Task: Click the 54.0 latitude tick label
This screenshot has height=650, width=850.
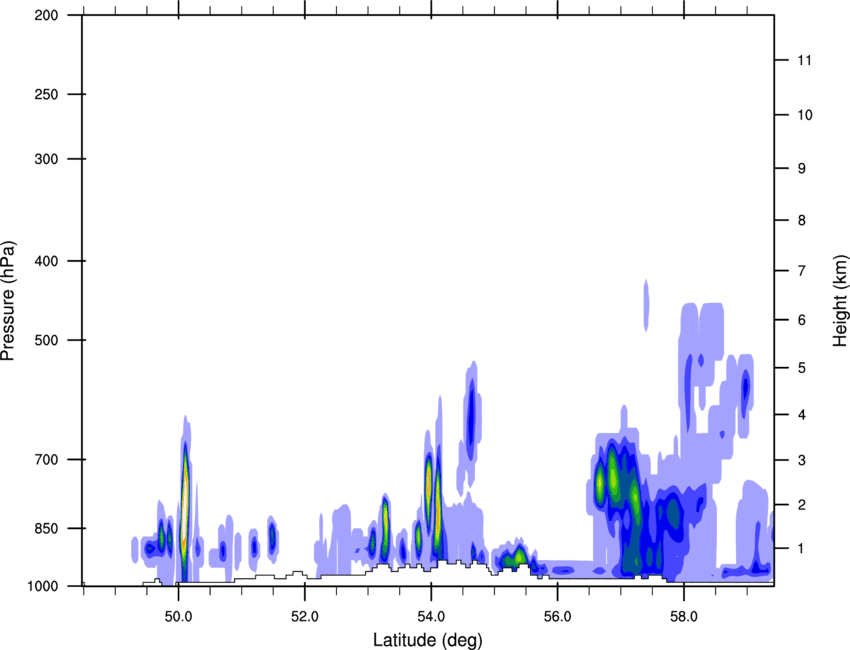Action: point(431,616)
